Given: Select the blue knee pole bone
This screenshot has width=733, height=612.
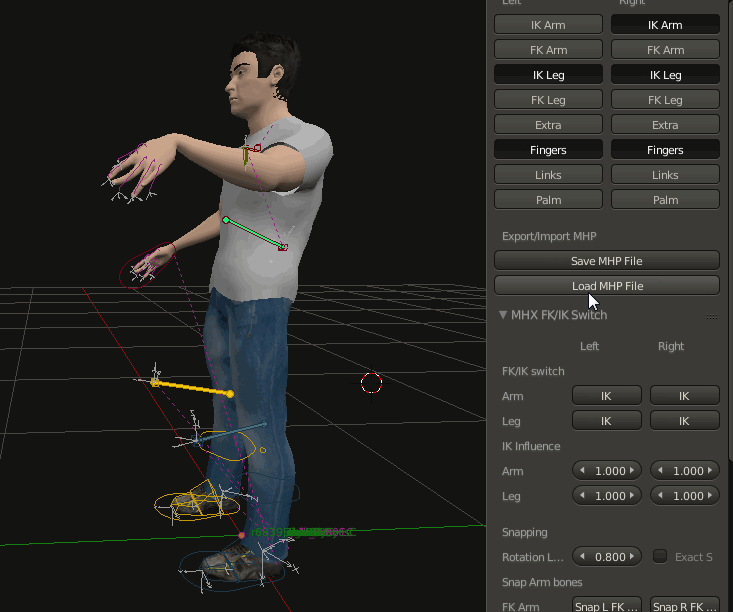Looking at the screenshot, I should (230, 432).
